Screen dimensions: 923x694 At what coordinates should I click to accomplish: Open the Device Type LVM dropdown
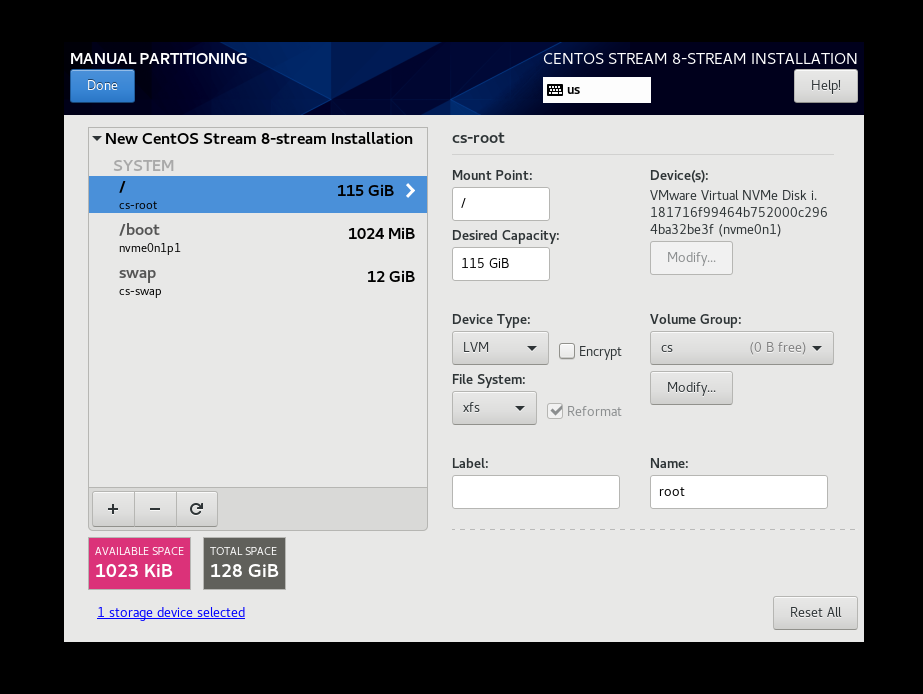click(x=500, y=348)
